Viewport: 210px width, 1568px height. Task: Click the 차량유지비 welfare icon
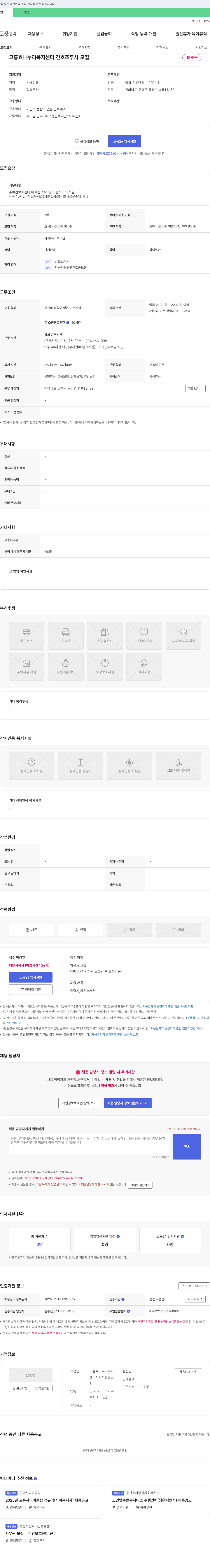tap(105, 635)
